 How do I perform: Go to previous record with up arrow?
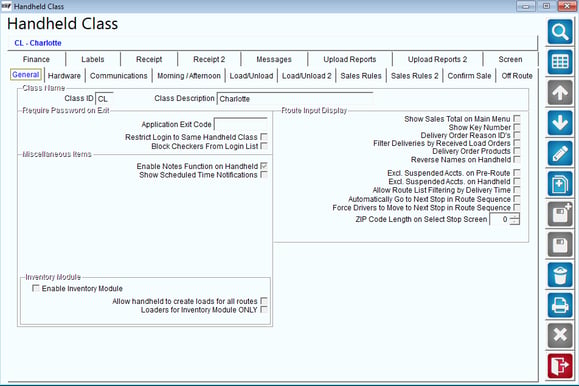coord(560,93)
